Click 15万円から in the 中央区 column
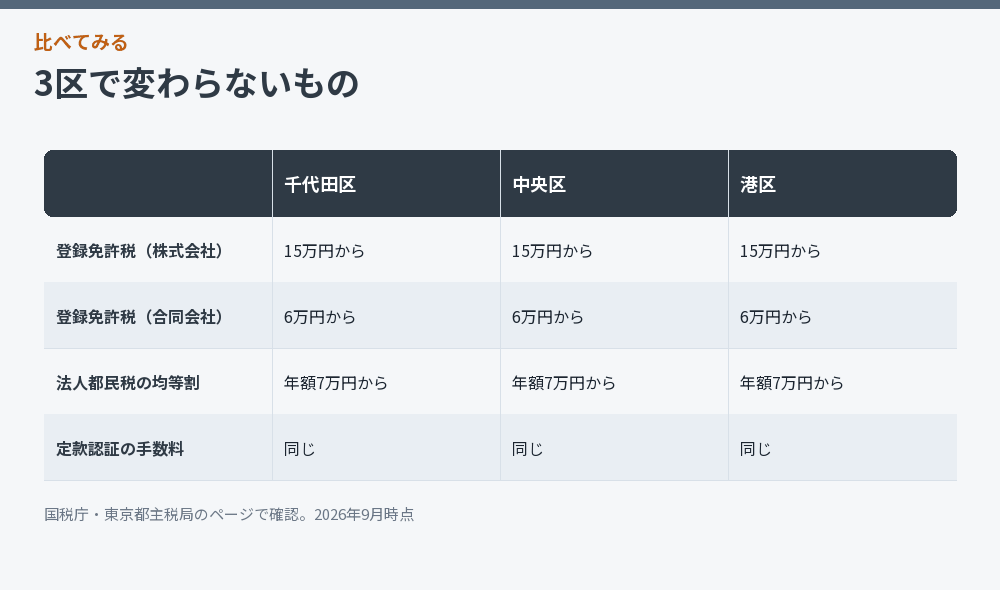Viewport: 1000px width, 590px height. click(x=552, y=251)
